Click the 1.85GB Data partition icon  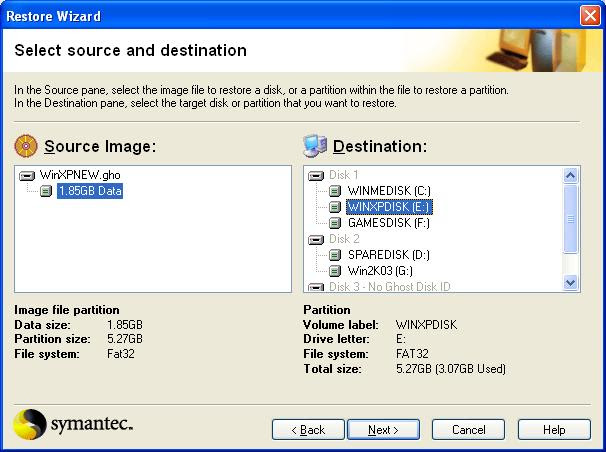(46, 191)
